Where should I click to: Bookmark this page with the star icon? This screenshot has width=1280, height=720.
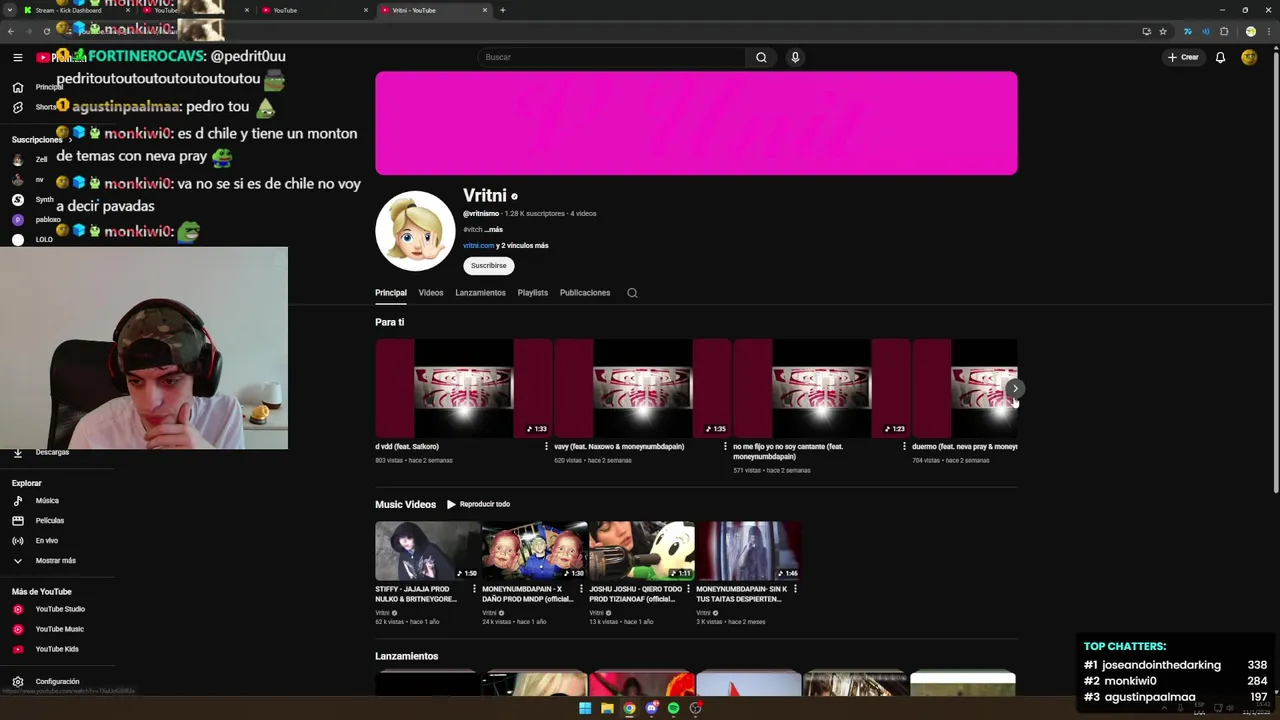1163,31
